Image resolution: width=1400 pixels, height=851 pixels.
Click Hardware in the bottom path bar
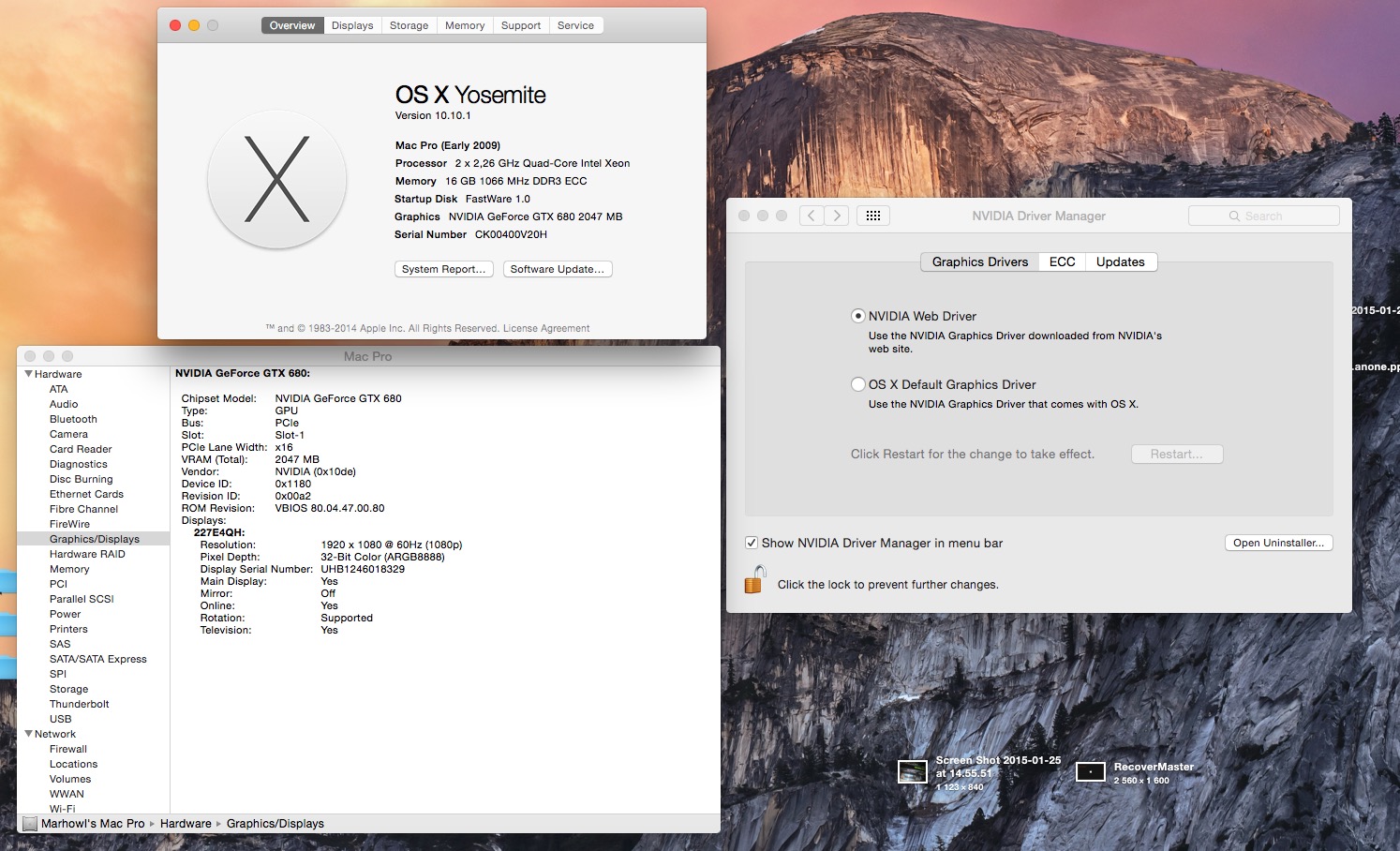pyautogui.click(x=186, y=824)
